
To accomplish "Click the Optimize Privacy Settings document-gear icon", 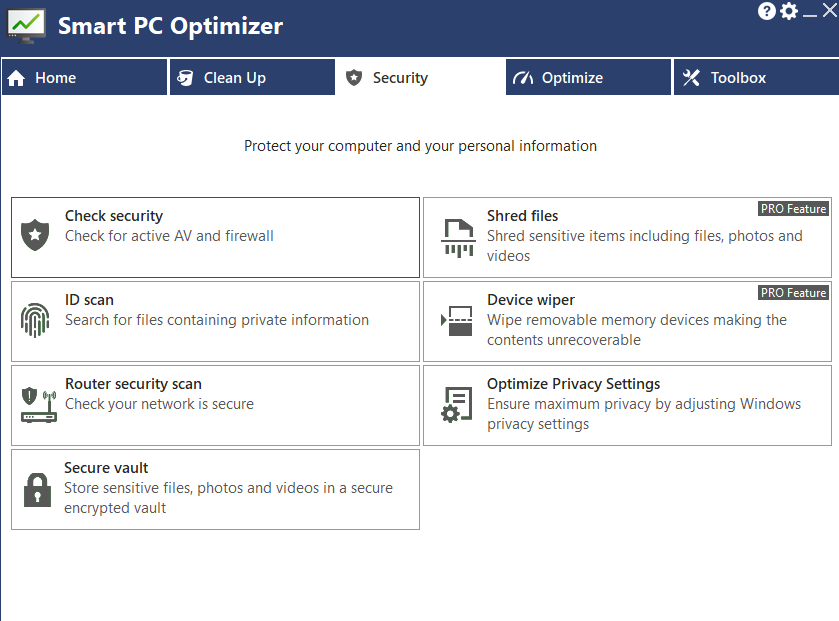I will pos(457,405).
